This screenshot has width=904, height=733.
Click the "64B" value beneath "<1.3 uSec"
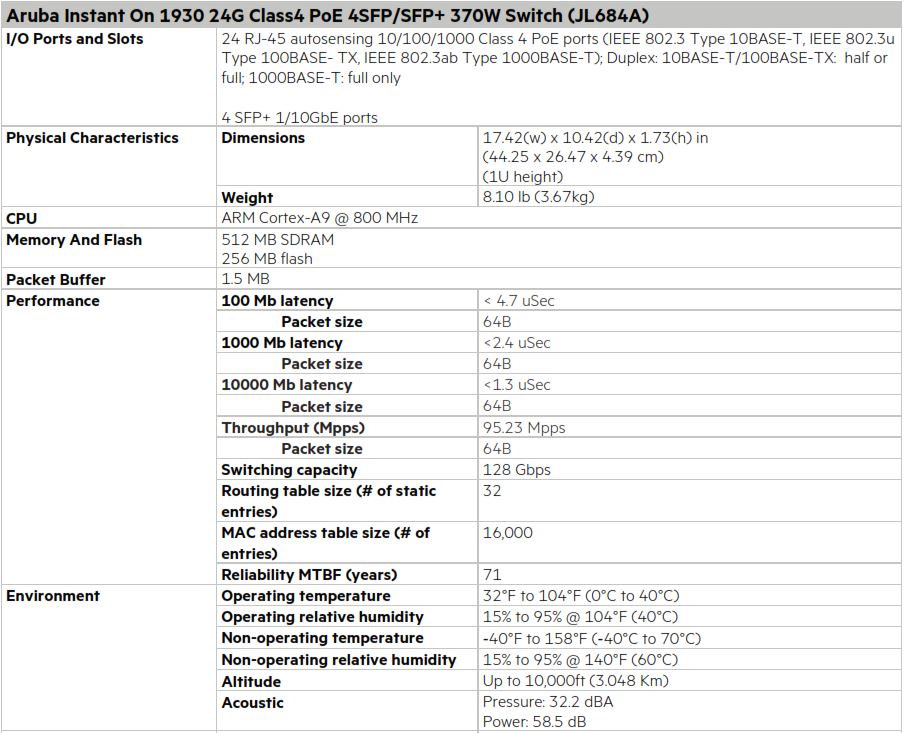click(497, 406)
